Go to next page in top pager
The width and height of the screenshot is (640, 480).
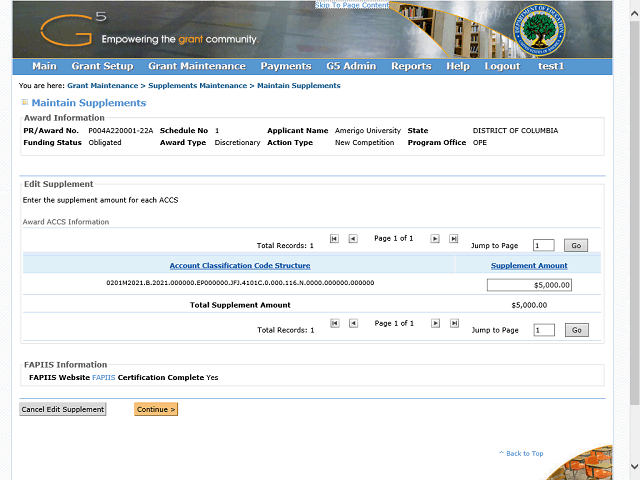pos(435,239)
